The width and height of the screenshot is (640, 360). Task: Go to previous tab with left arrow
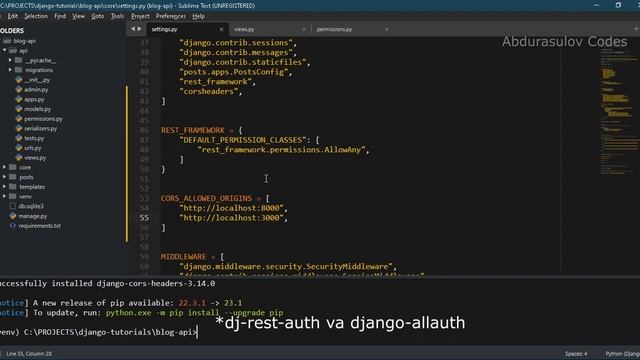(133, 29)
